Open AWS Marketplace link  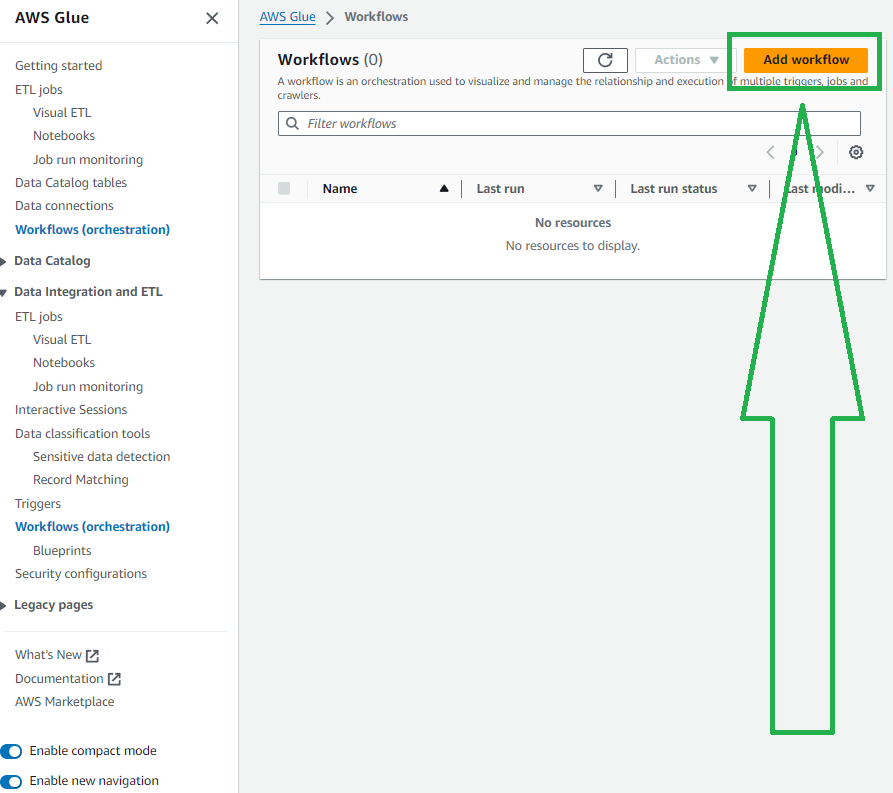point(64,702)
